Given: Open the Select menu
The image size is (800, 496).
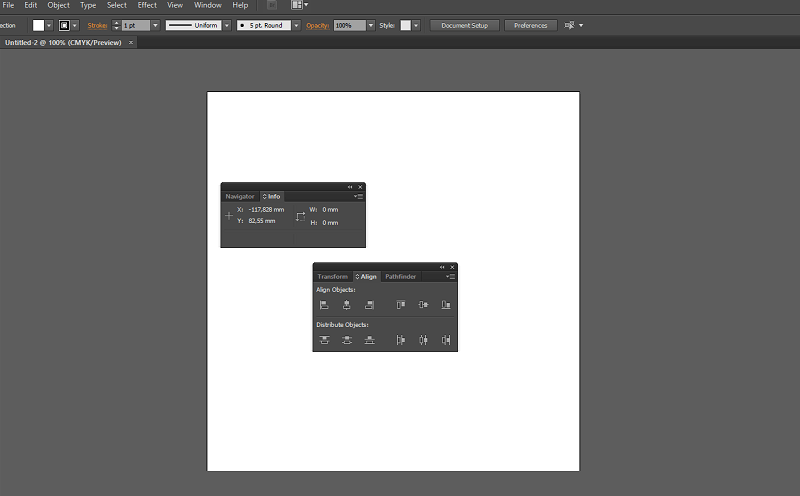Looking at the screenshot, I should point(117,5).
